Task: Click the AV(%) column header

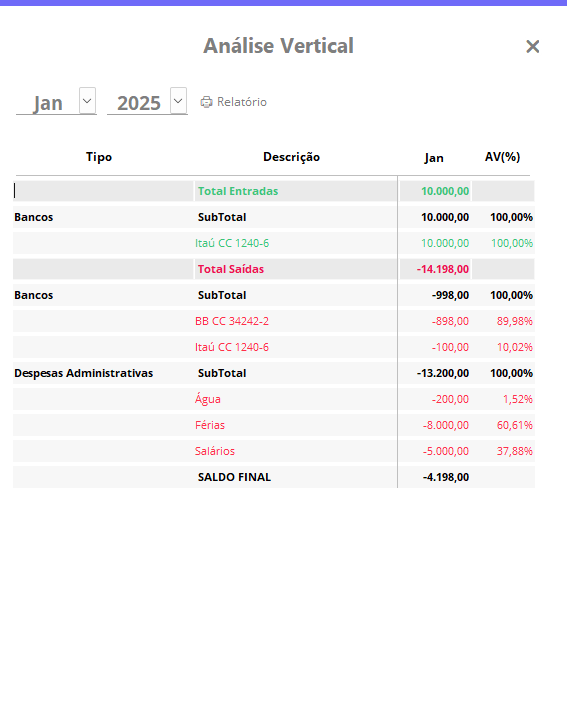Action: [502, 157]
